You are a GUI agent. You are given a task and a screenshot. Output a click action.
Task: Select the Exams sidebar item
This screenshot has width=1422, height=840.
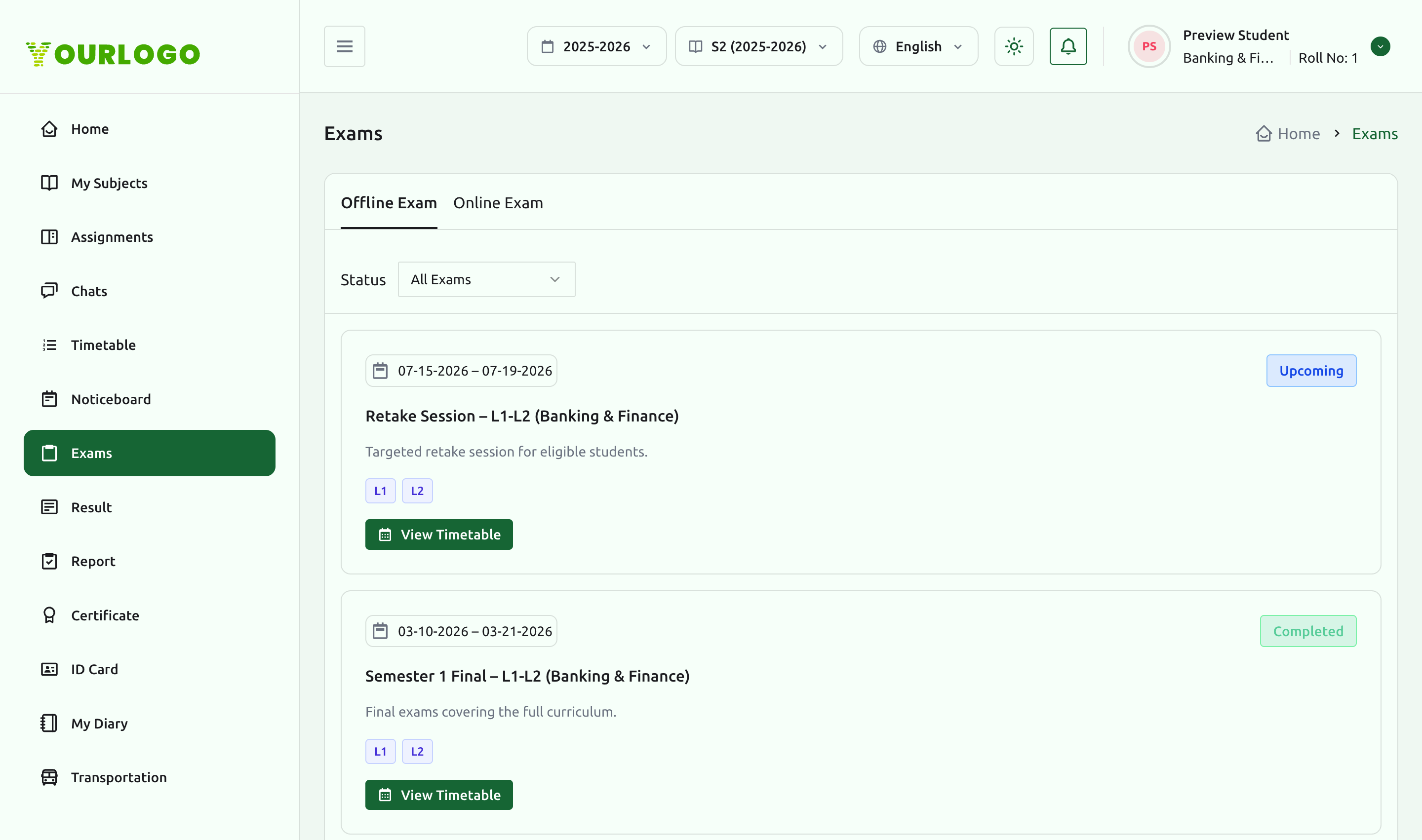150,453
